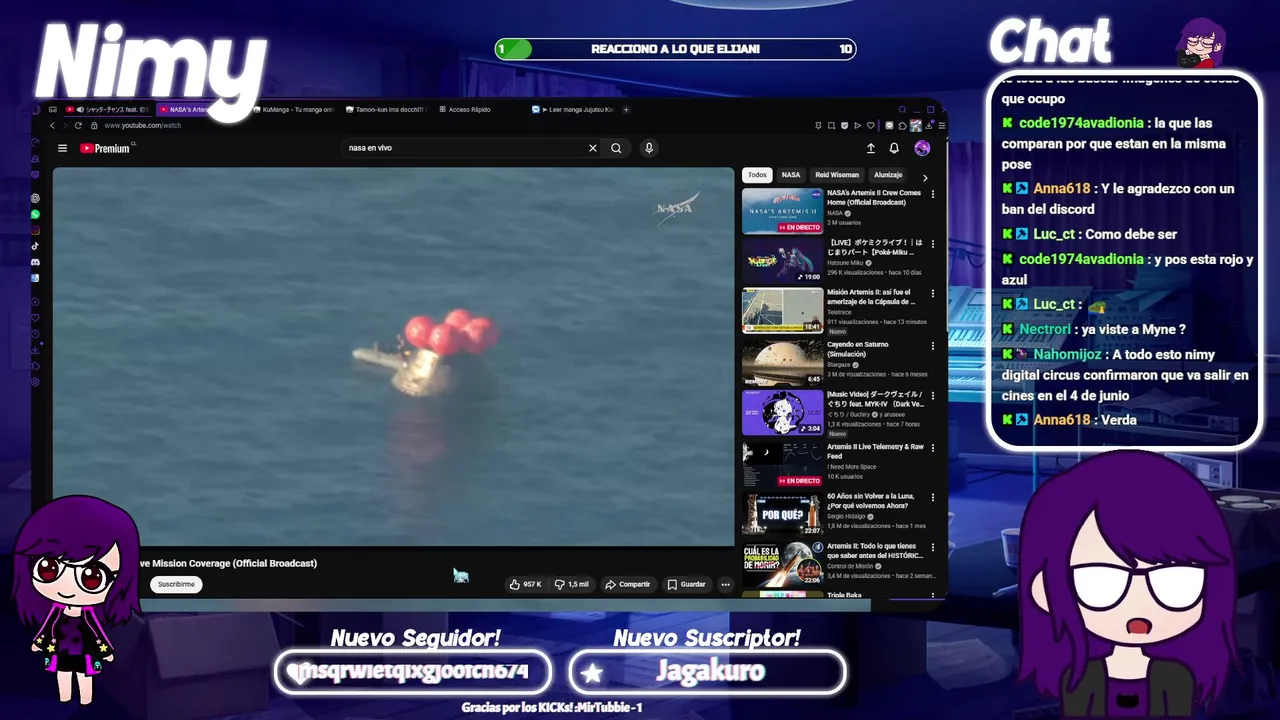Click the Suscribirme button

coord(176,584)
